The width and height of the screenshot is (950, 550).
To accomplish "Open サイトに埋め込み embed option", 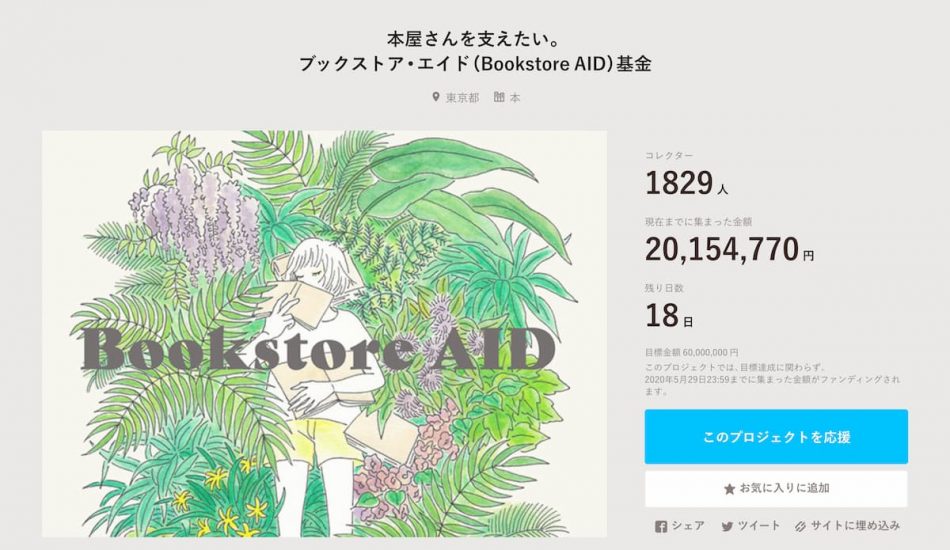I will tap(855, 526).
